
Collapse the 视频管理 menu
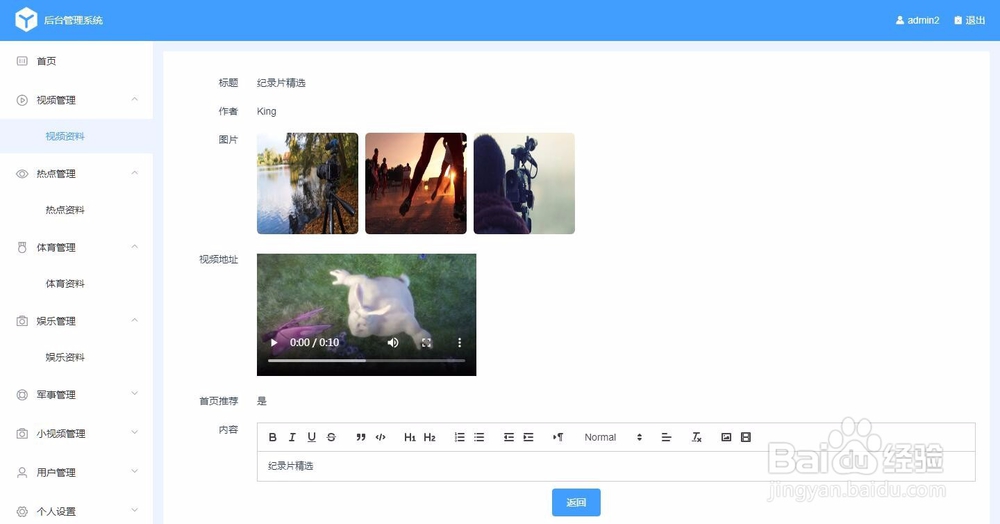click(76, 100)
